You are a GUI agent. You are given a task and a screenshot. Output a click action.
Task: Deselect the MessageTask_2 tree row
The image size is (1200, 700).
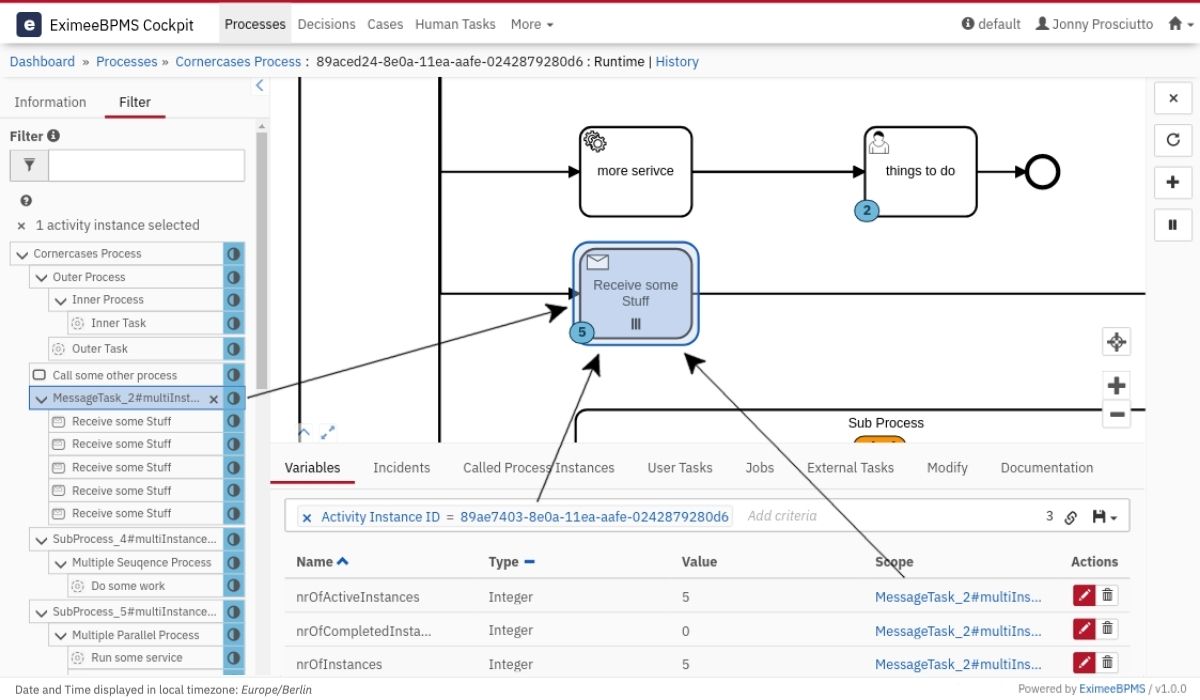[213, 398]
